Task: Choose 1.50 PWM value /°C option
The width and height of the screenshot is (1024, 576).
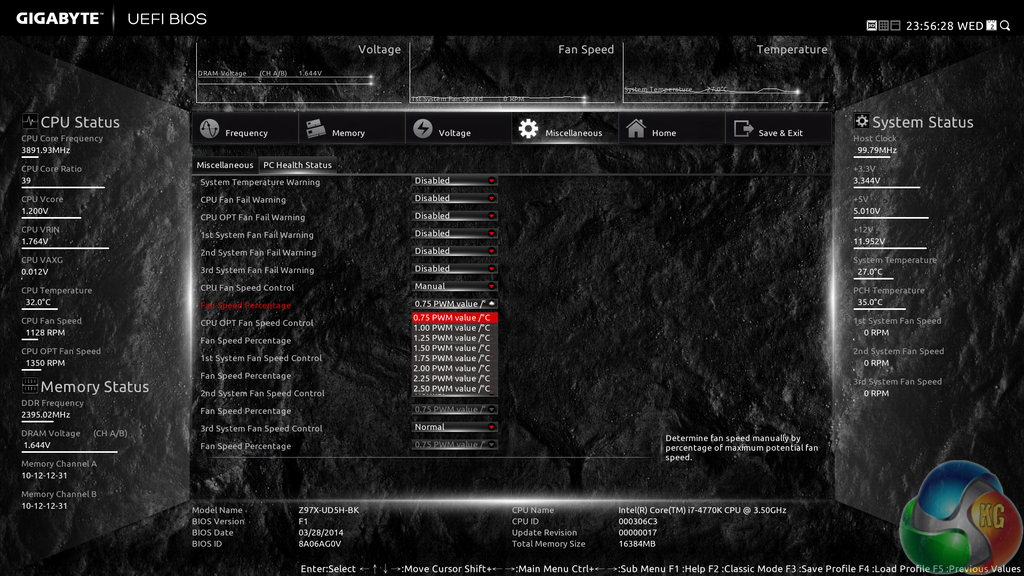Action: click(455, 348)
